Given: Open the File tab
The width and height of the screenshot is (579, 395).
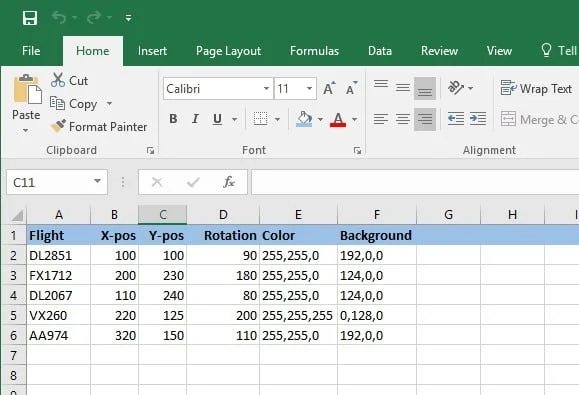Looking at the screenshot, I should tap(31, 51).
